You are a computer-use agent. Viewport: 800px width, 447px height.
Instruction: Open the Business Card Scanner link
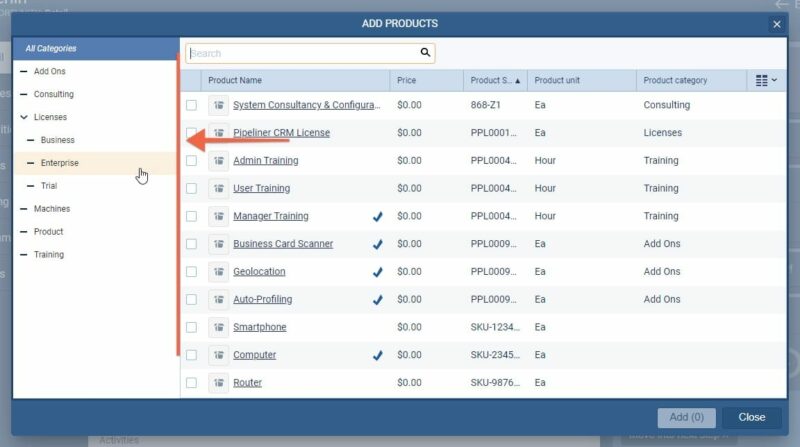pyautogui.click(x=283, y=244)
